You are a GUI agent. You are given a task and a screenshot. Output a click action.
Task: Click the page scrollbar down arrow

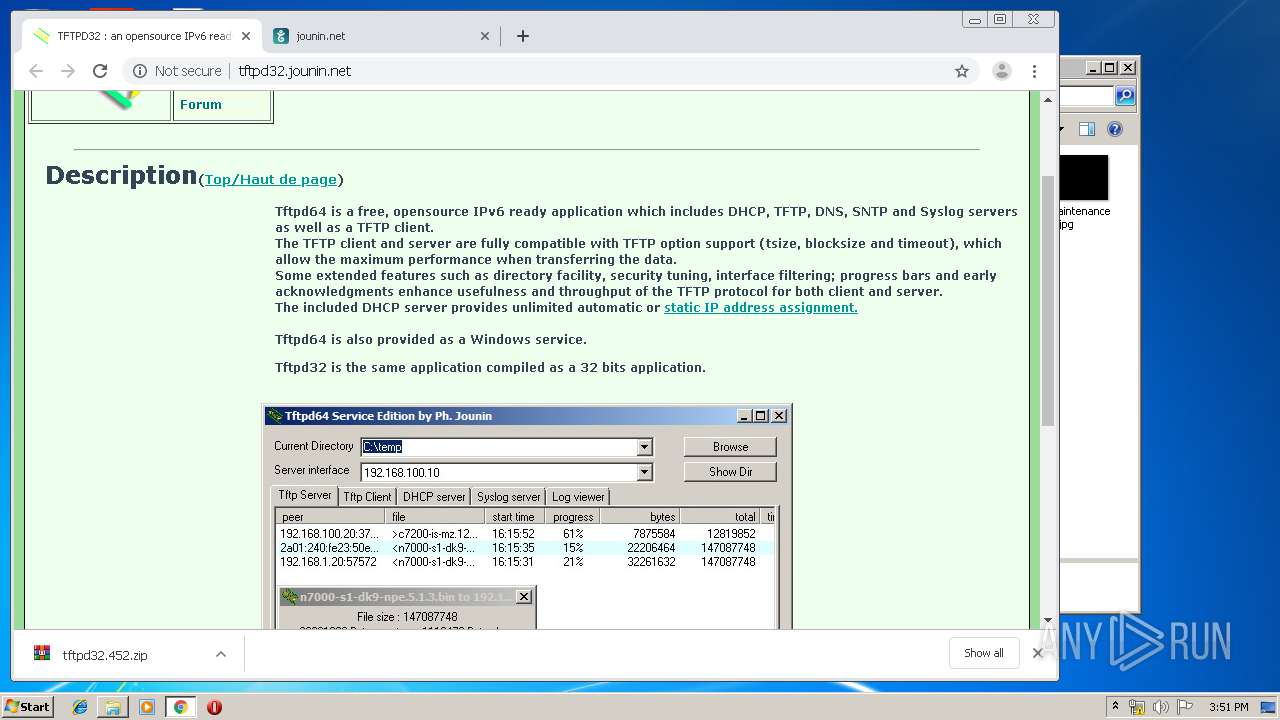tap(1048, 620)
